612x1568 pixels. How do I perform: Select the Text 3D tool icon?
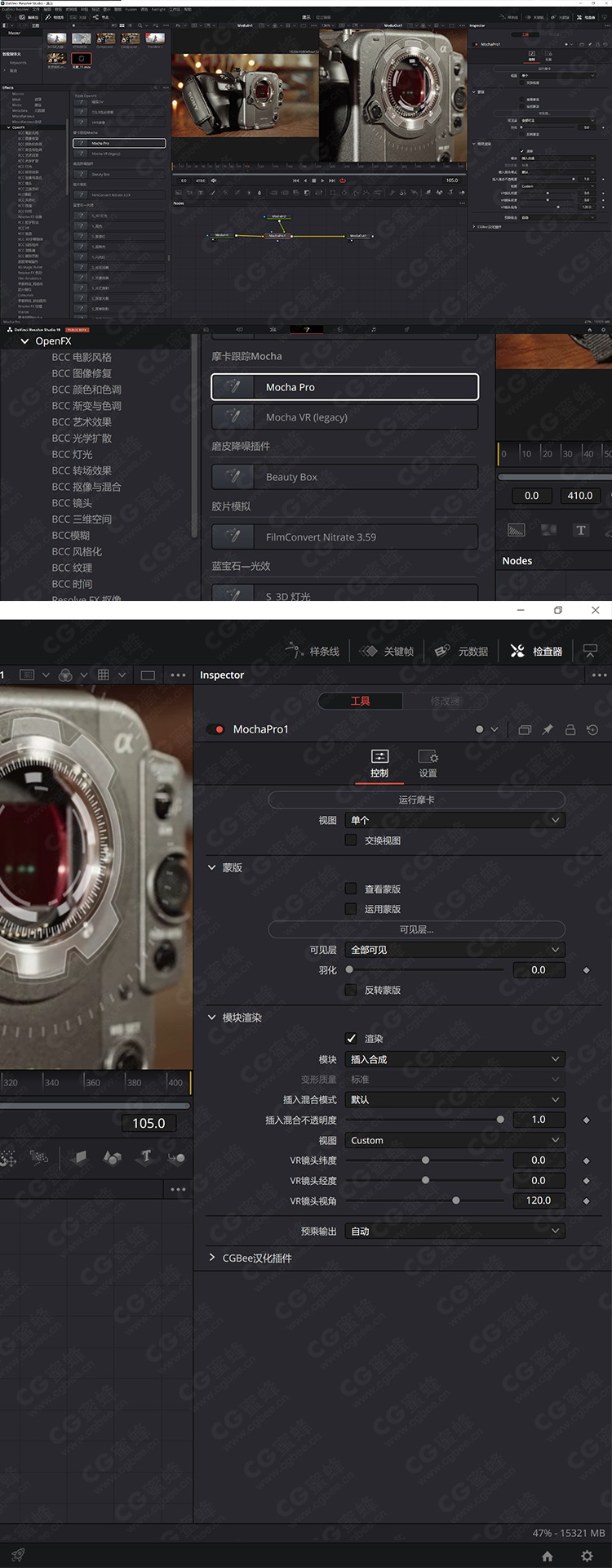click(146, 1156)
